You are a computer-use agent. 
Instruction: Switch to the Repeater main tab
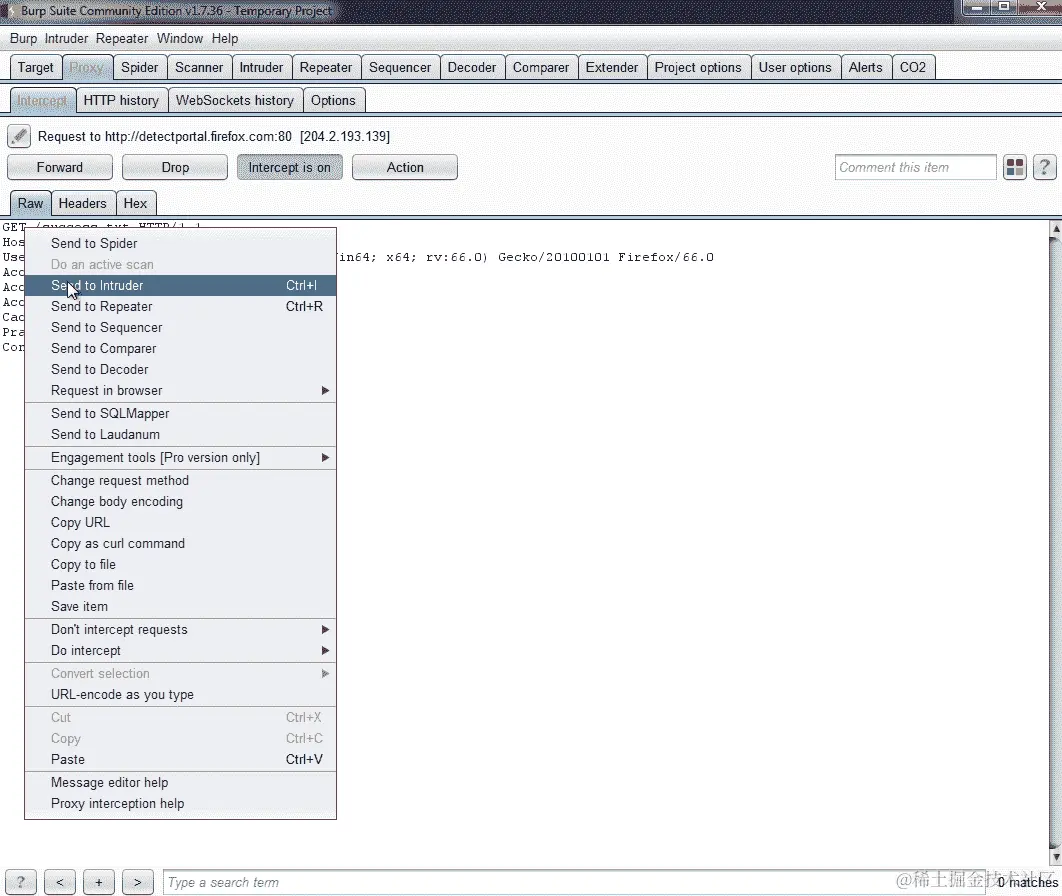pyautogui.click(x=326, y=67)
